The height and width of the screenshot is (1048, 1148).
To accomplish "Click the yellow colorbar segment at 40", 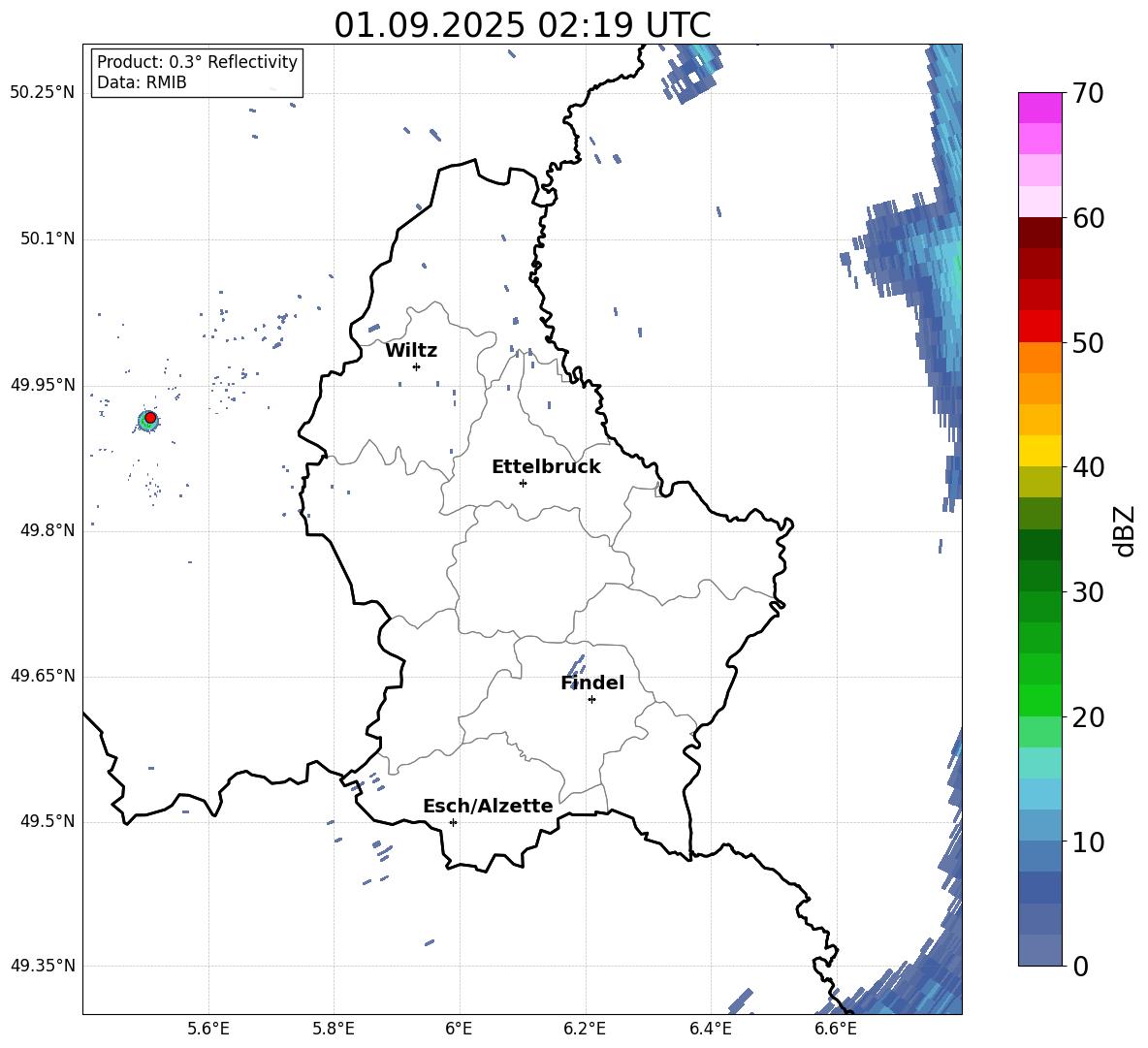I will tap(1039, 451).
